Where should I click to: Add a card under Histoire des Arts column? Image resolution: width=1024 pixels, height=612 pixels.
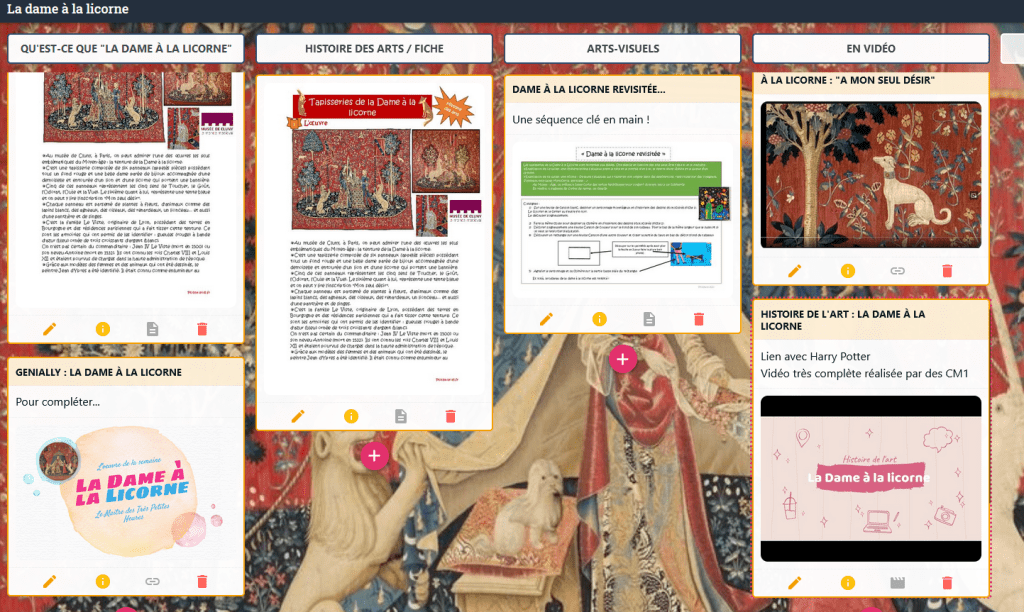(374, 456)
